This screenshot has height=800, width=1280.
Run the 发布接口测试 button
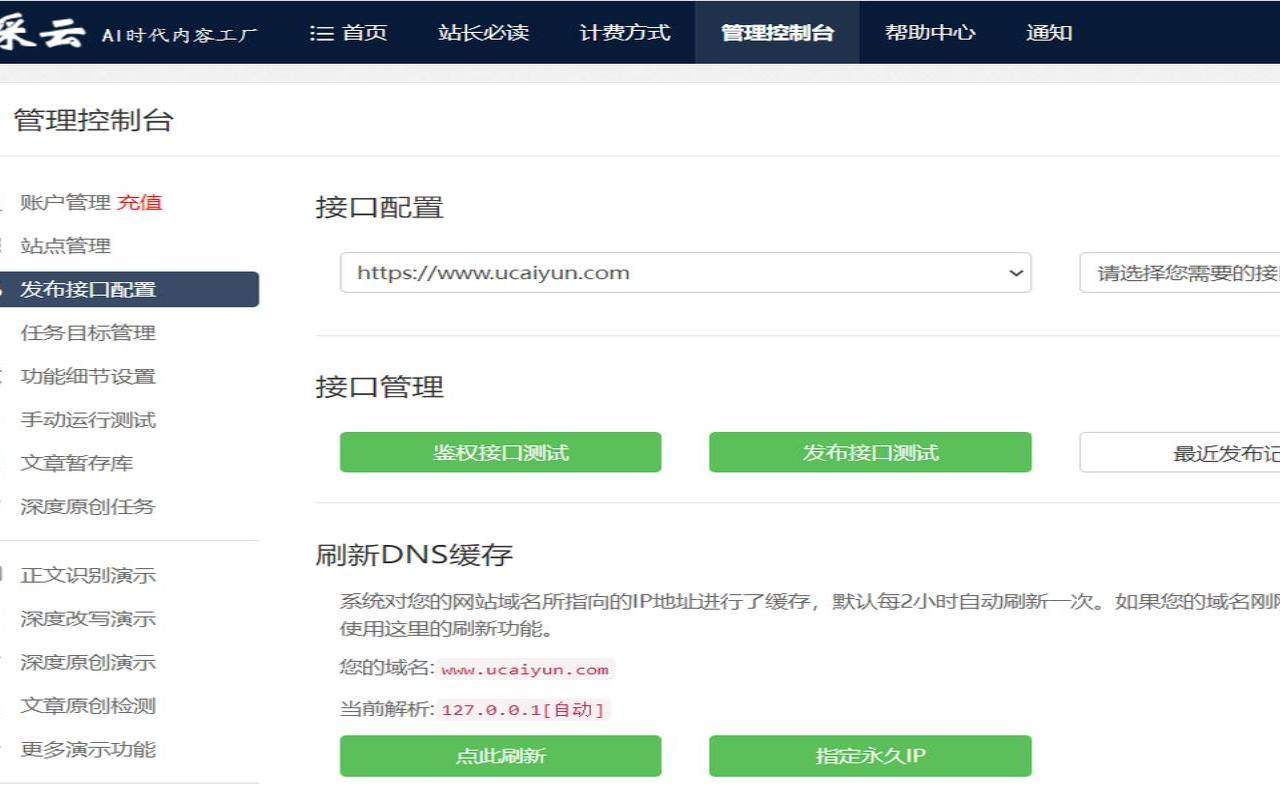coord(870,452)
